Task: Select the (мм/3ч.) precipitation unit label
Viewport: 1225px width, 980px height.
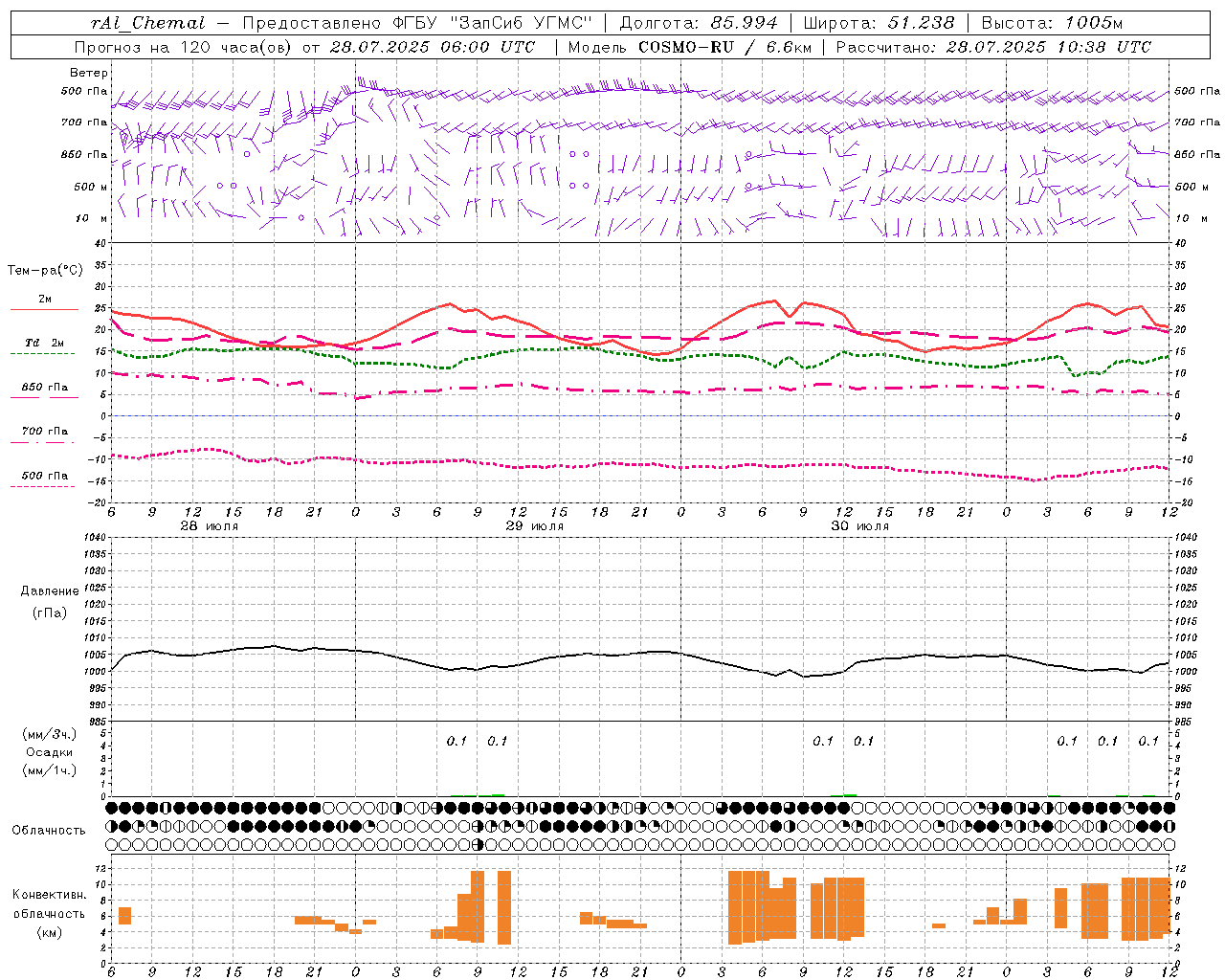Action: 50,734
